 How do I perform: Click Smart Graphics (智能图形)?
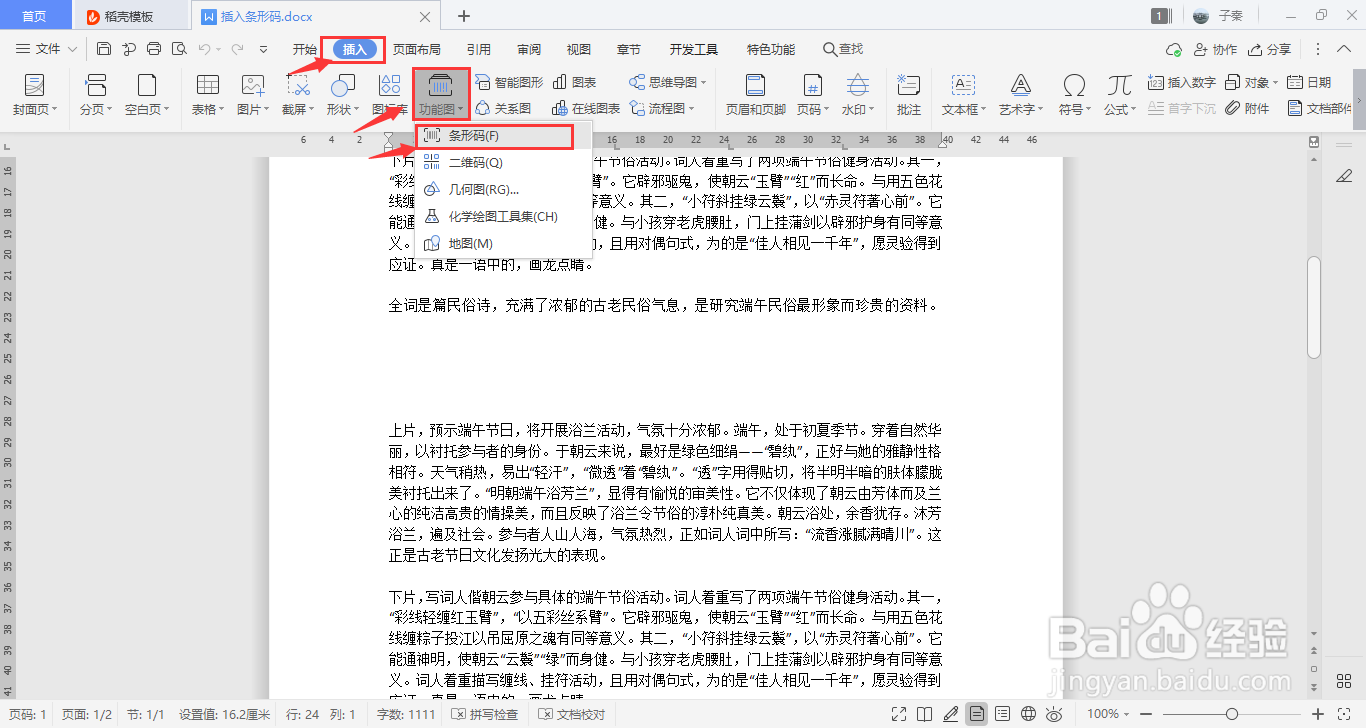tap(509, 82)
